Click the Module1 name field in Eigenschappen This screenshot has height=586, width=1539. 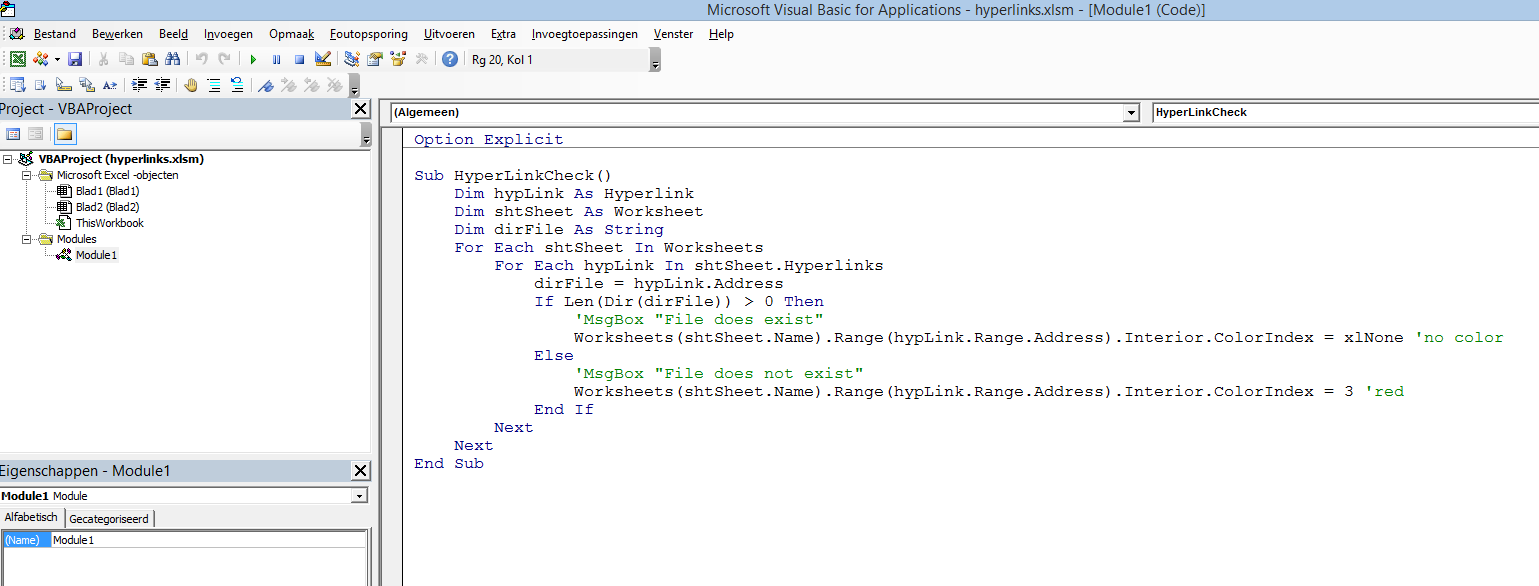(x=208, y=540)
